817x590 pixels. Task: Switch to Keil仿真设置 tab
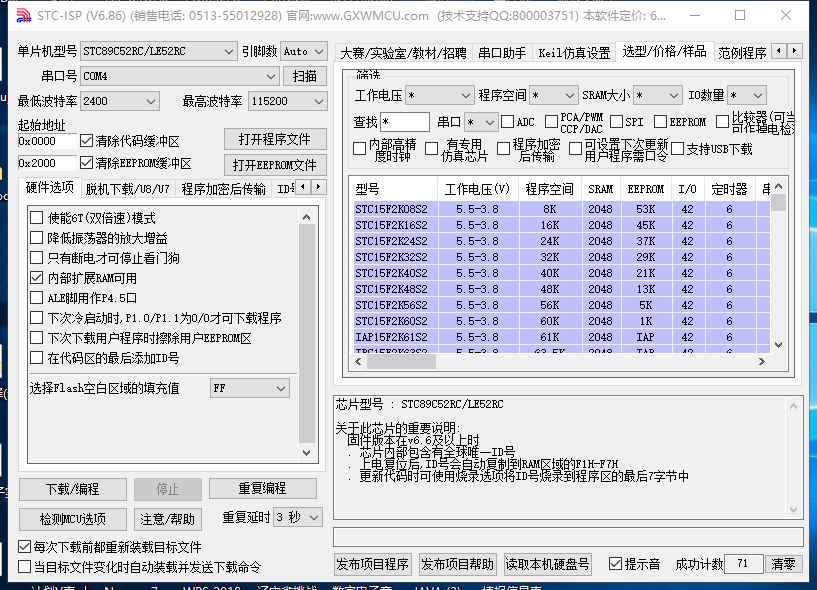574,53
